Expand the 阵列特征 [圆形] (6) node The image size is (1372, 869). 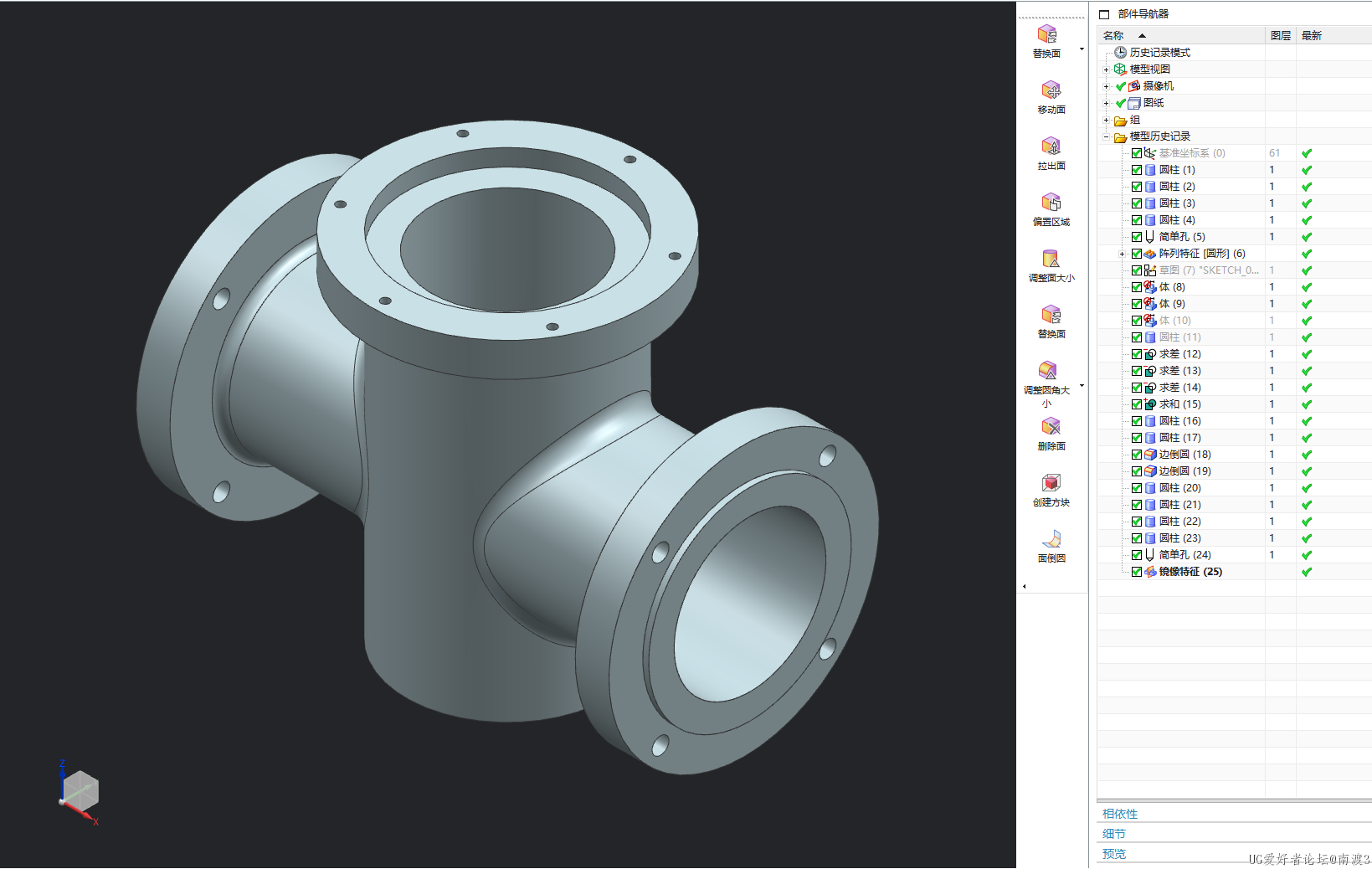[1122, 254]
